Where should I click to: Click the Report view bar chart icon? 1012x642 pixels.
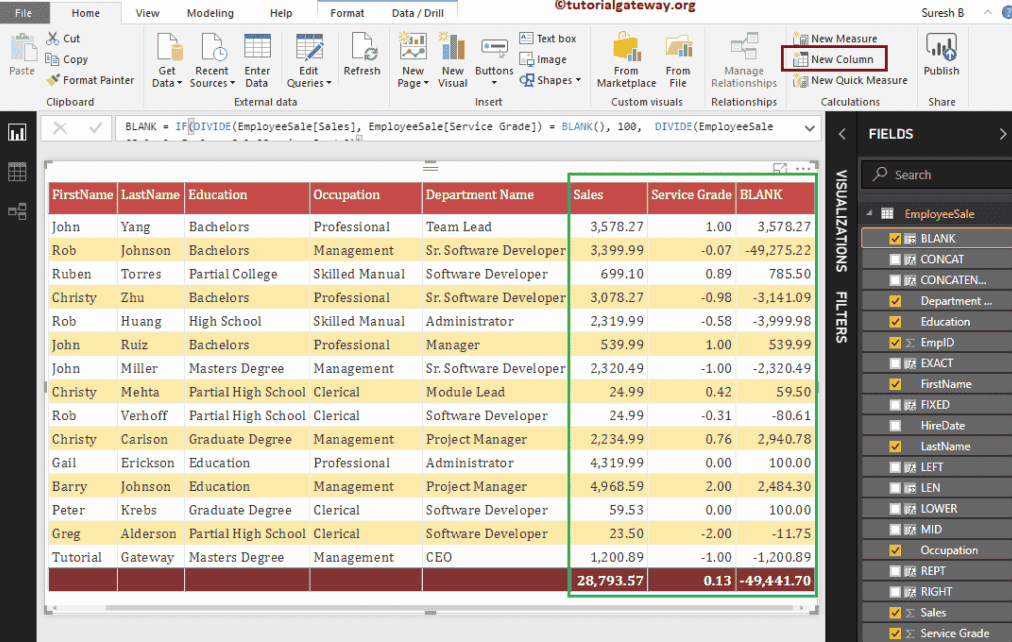(x=17, y=132)
